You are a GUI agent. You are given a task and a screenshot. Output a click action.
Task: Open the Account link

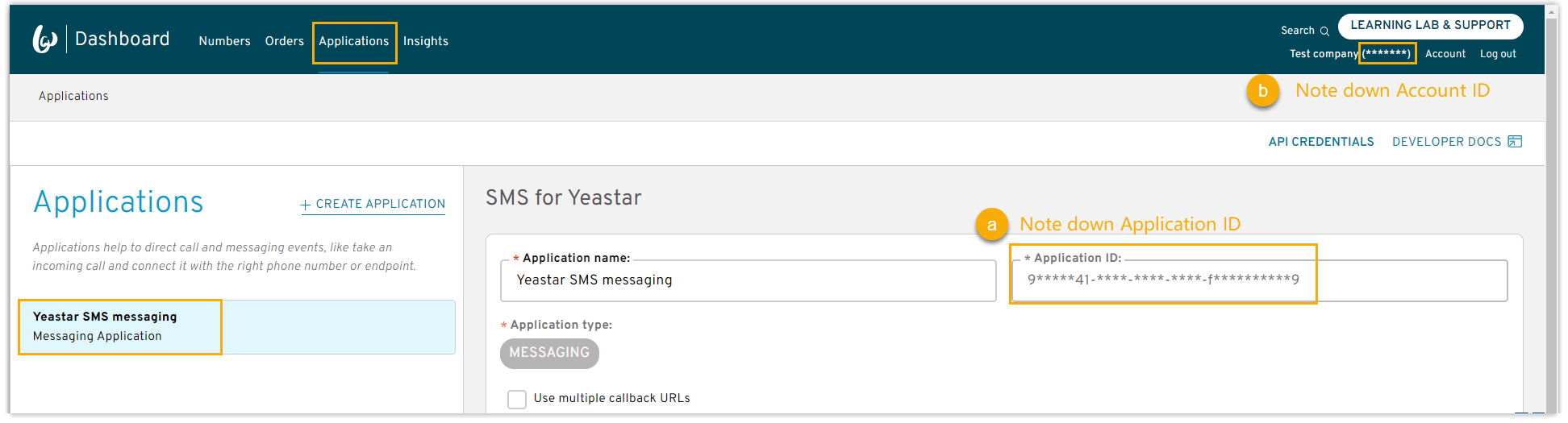1445,54
